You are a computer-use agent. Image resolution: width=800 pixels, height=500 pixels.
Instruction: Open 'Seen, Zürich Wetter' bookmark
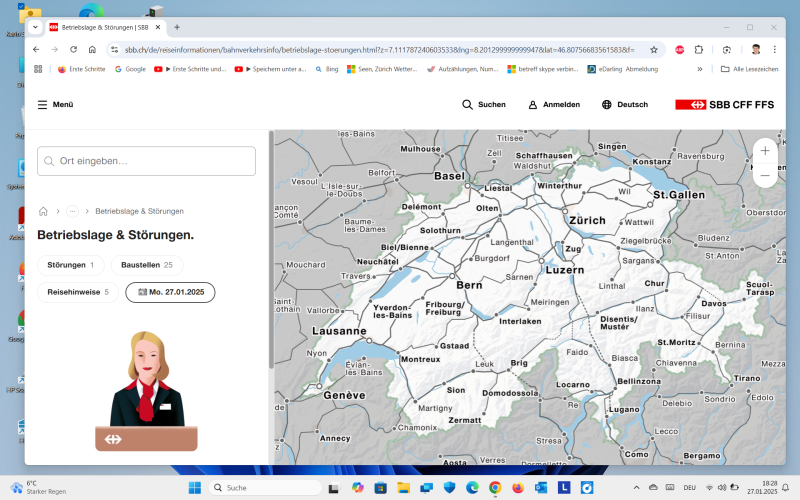tap(382, 69)
